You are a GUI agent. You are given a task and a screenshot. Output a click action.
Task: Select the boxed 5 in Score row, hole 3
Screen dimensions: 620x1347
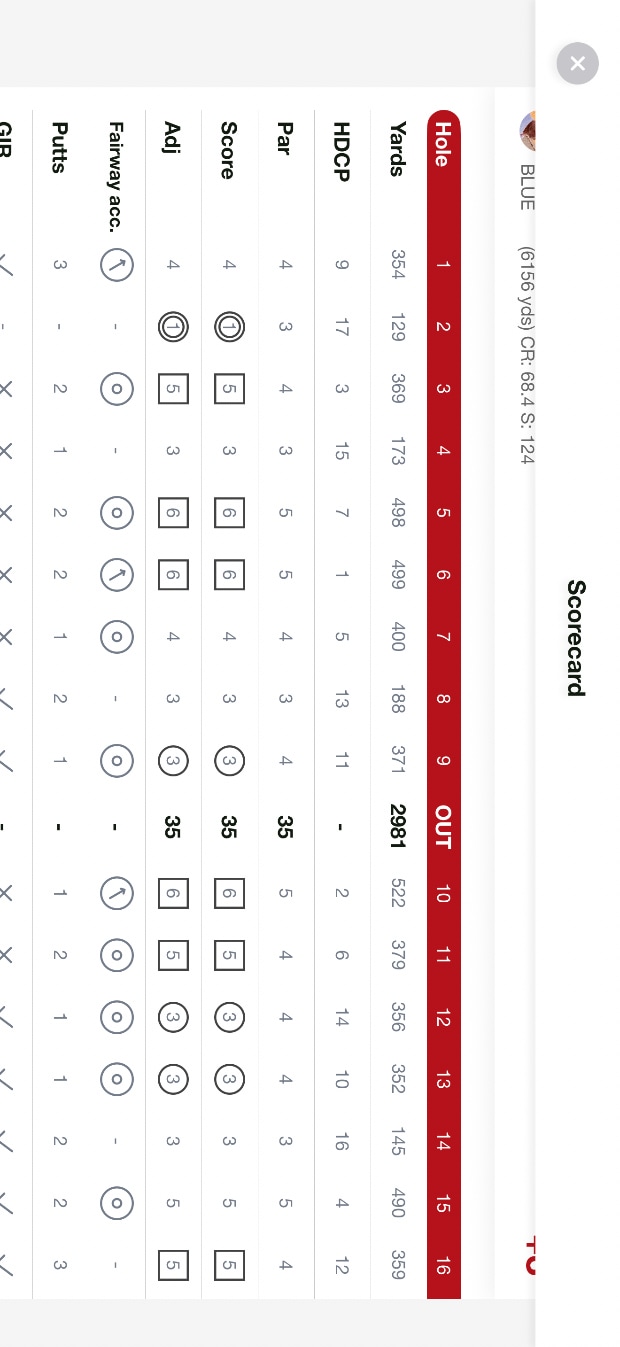[x=229, y=389]
